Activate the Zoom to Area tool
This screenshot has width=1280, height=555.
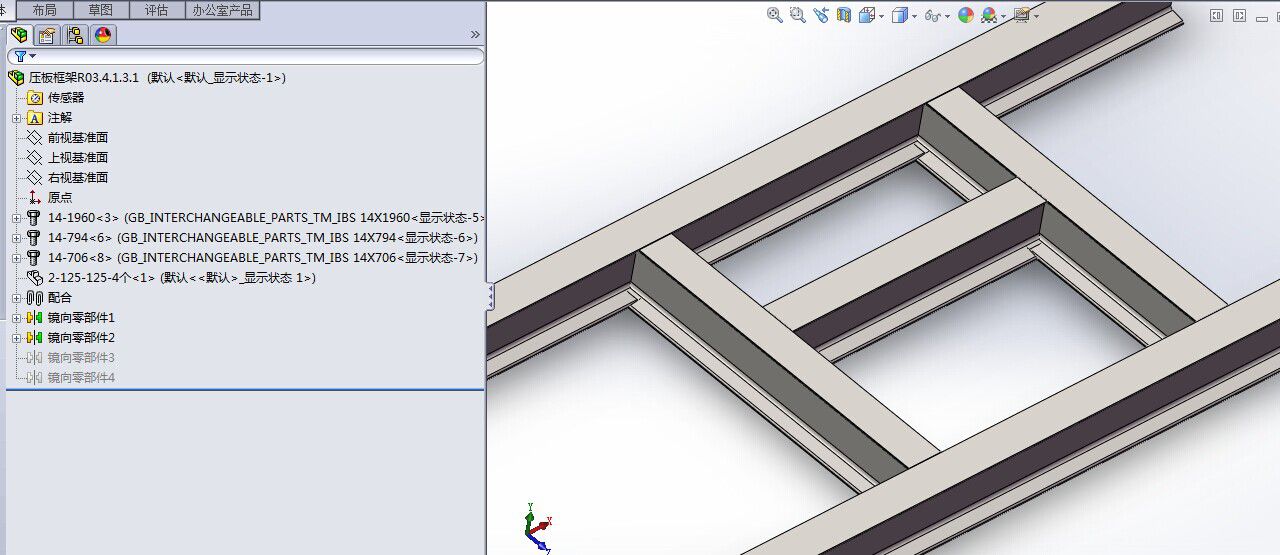[x=797, y=15]
